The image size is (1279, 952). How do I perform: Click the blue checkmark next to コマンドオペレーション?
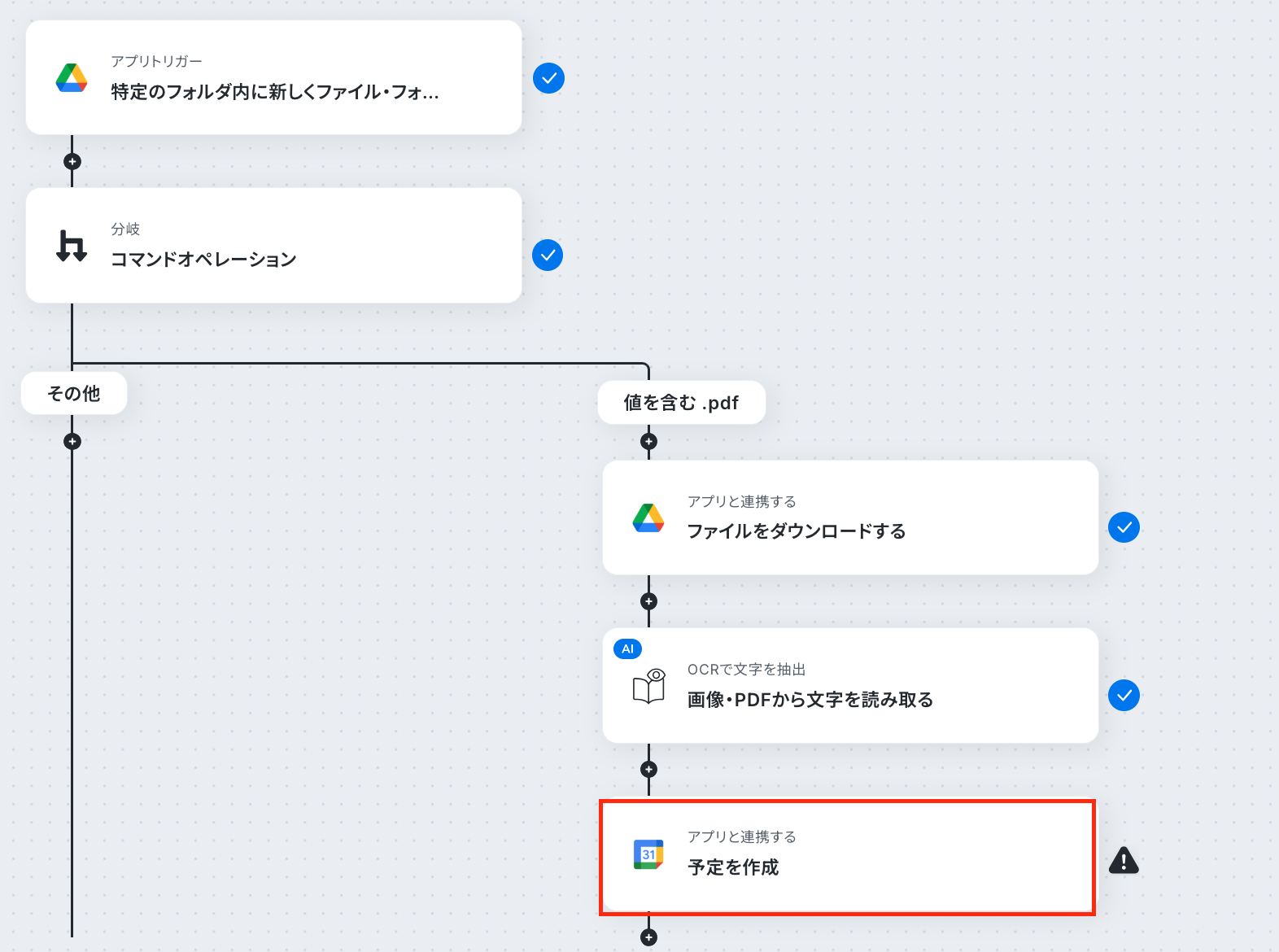tap(548, 255)
